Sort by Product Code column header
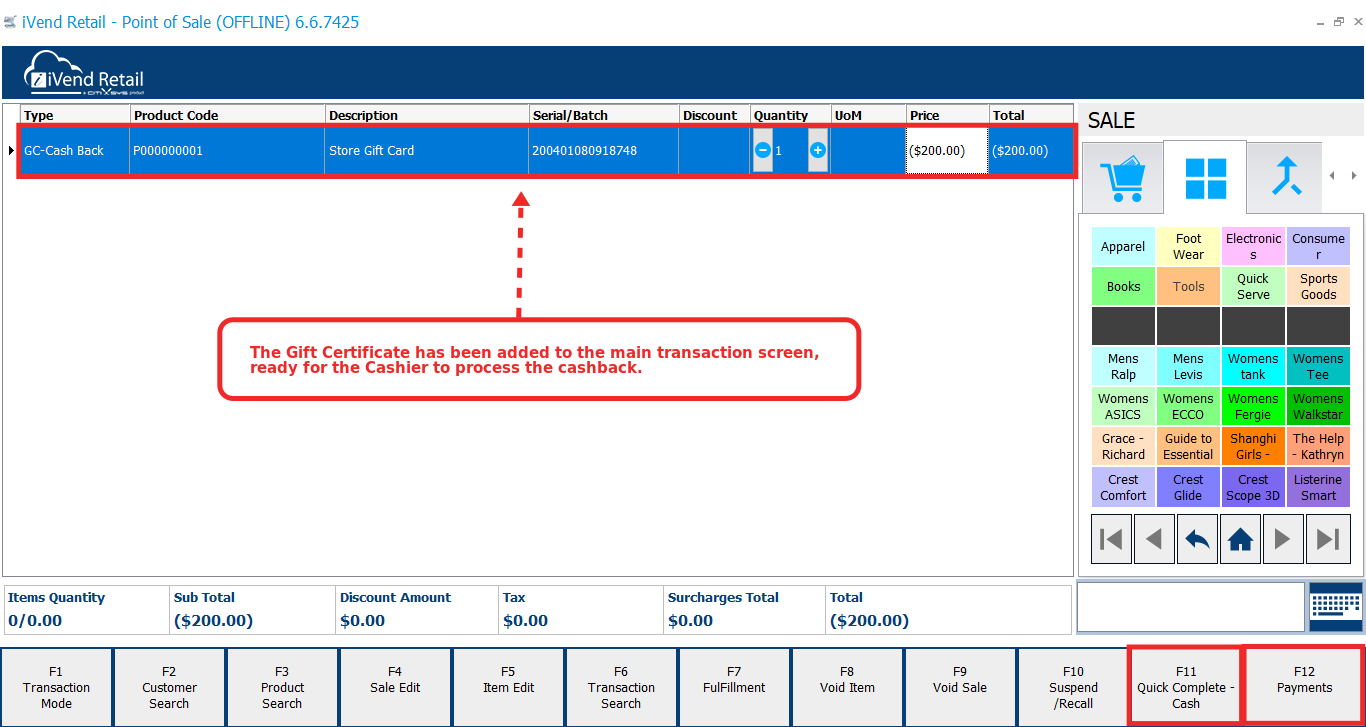The image size is (1366, 727). [x=226, y=115]
